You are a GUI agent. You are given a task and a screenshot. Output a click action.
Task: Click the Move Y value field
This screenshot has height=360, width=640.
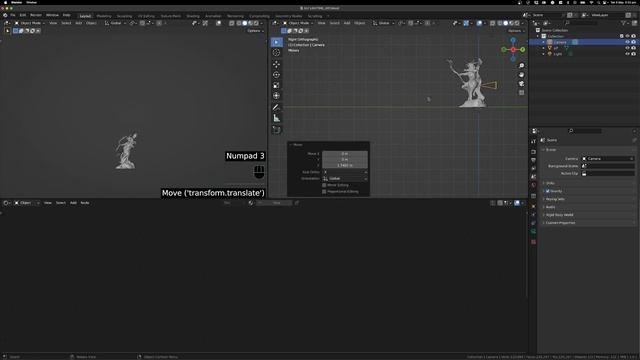(345, 160)
